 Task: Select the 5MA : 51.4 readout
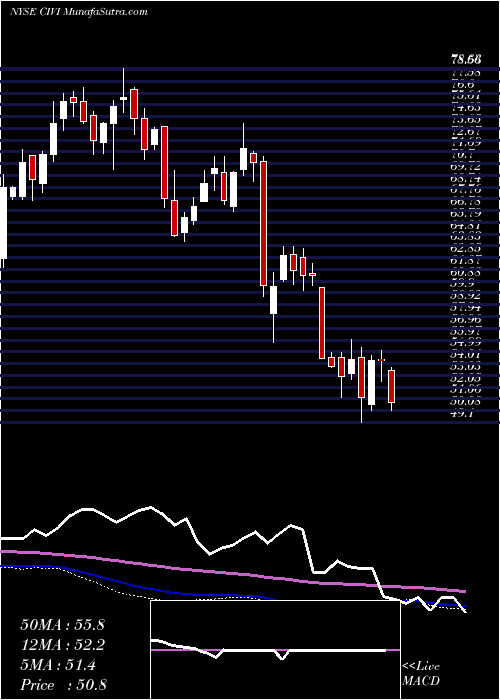tap(58, 665)
